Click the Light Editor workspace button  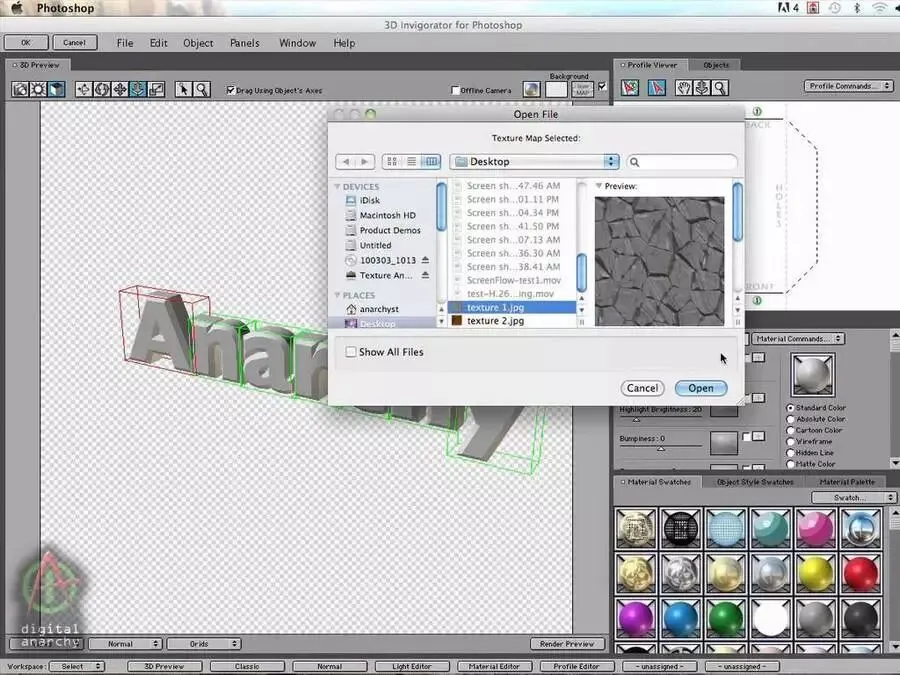click(412, 666)
